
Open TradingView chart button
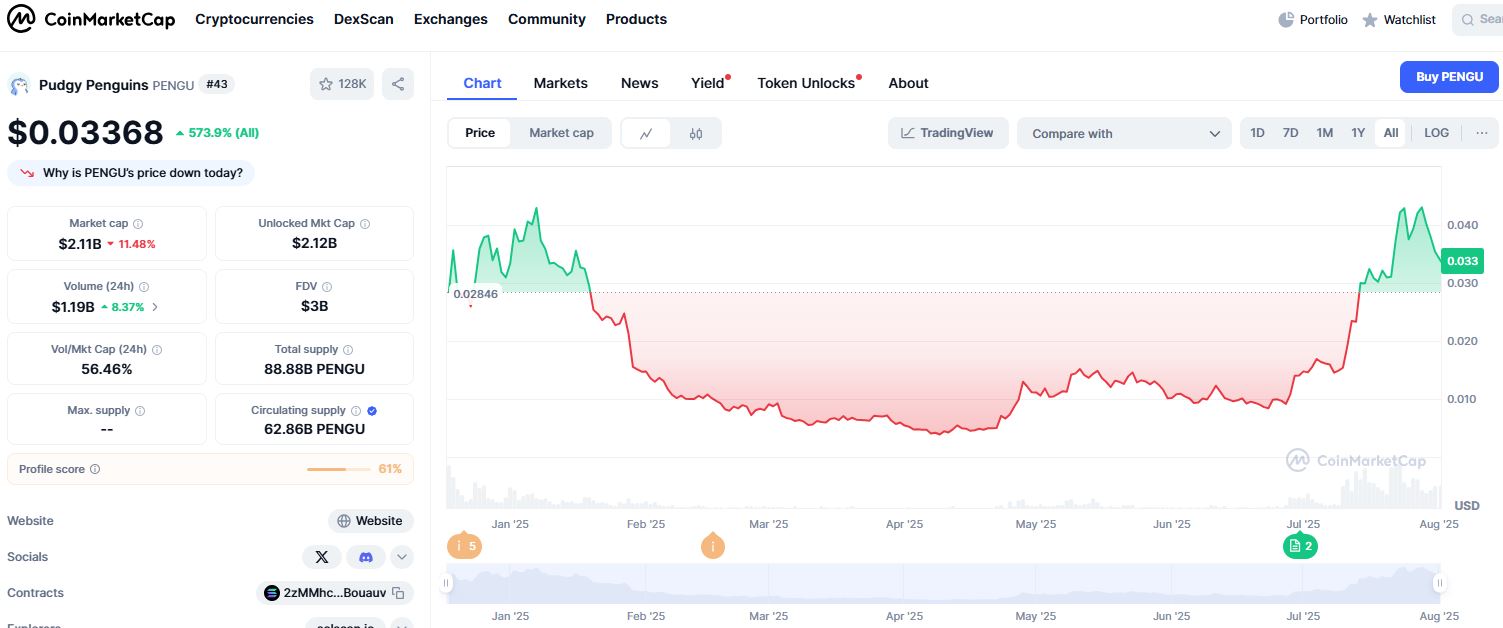(x=947, y=133)
